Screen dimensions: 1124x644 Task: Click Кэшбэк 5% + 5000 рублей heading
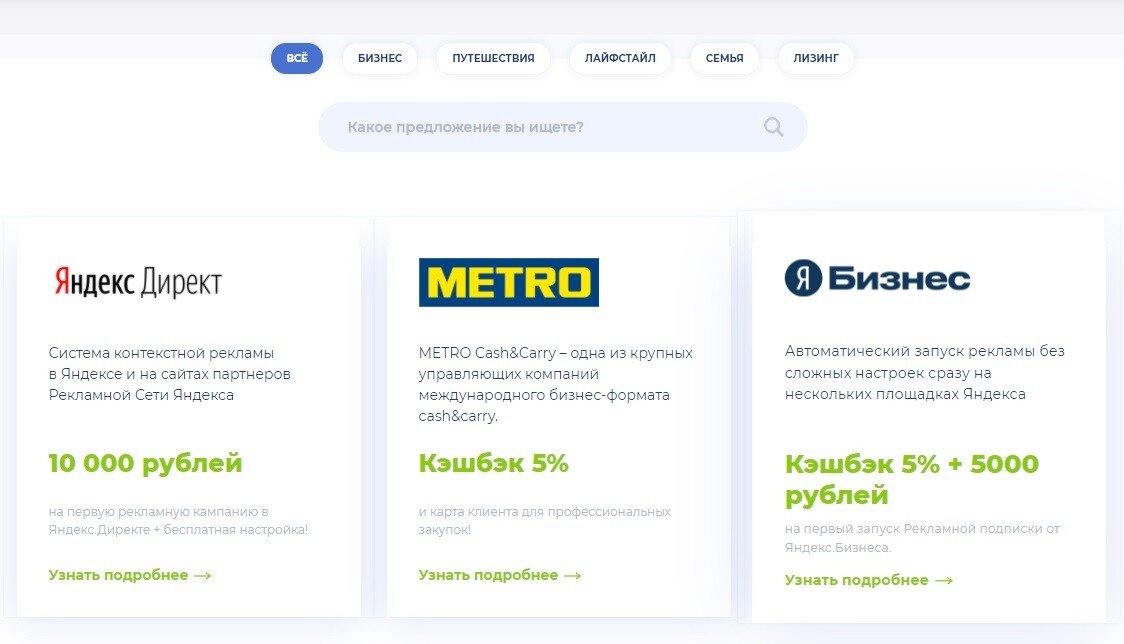click(912, 480)
